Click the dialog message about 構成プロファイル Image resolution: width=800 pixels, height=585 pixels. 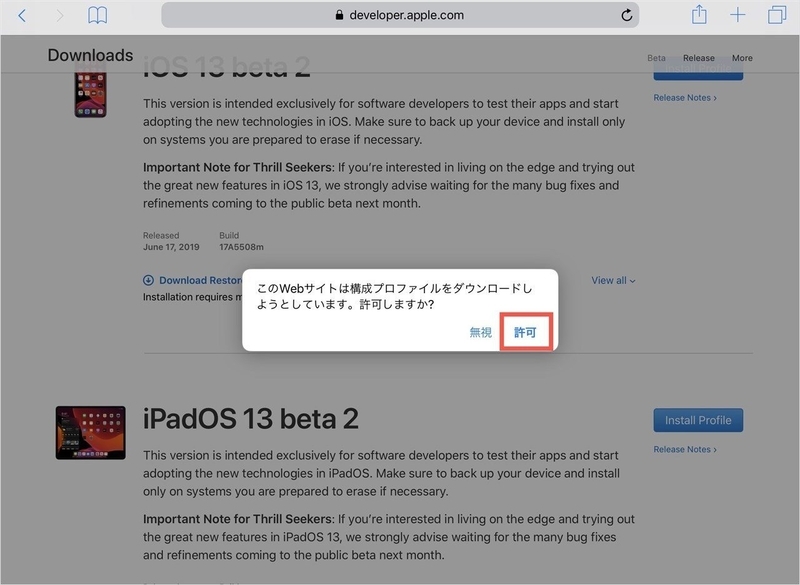(394, 296)
